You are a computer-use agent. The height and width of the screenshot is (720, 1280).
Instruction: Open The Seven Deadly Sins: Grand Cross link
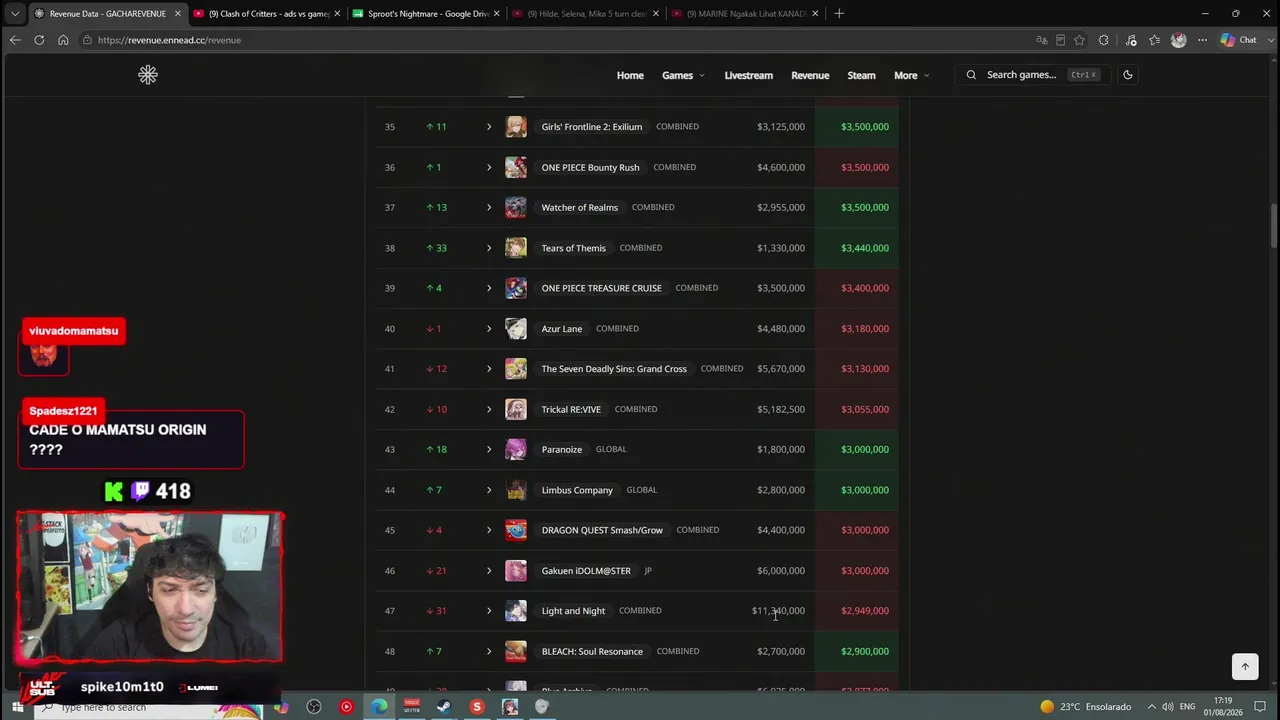(614, 369)
